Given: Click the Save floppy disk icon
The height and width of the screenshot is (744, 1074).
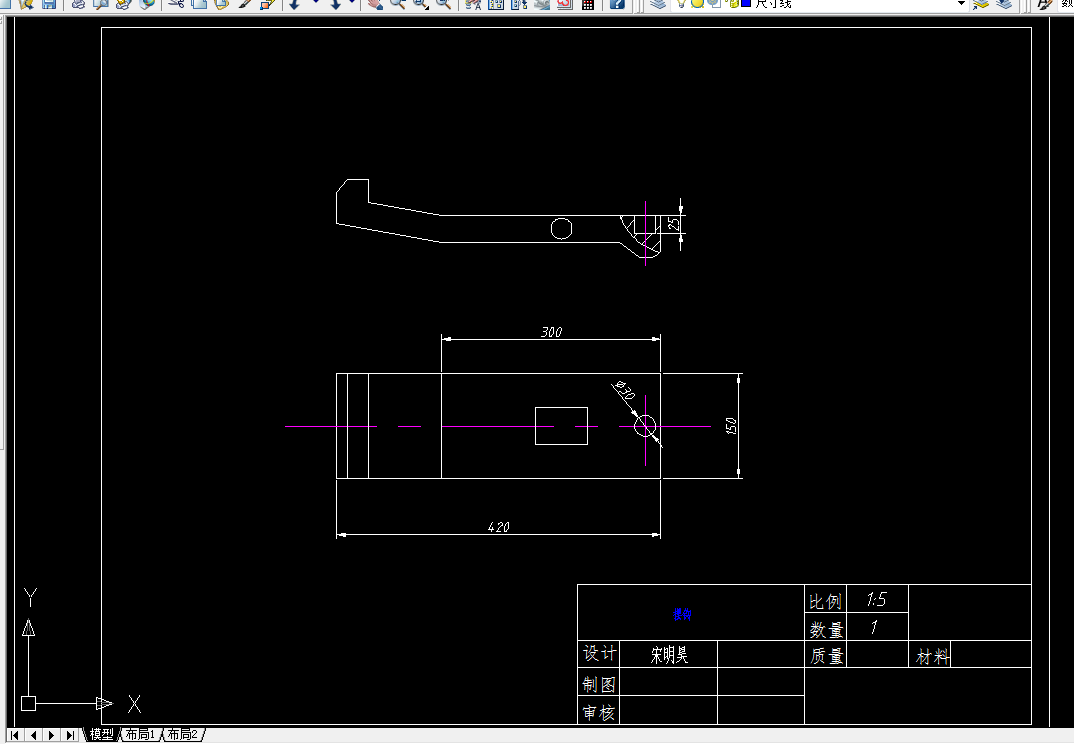Looking at the screenshot, I should click(49, 3).
